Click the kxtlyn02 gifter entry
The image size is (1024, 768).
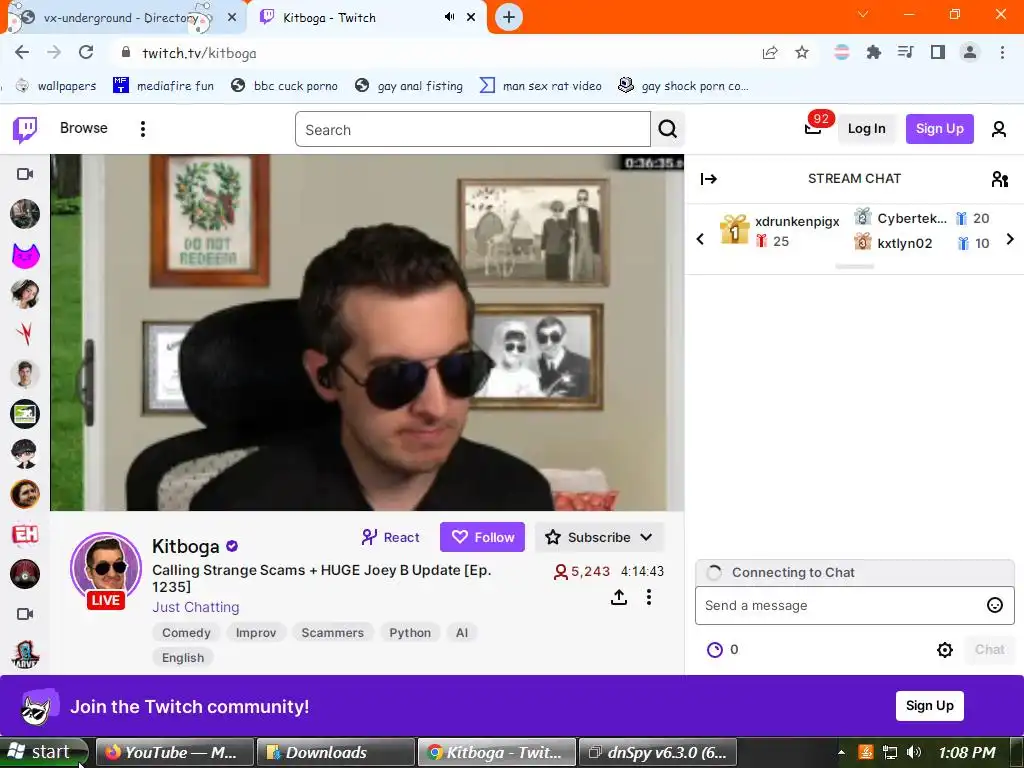pyautogui.click(x=921, y=243)
